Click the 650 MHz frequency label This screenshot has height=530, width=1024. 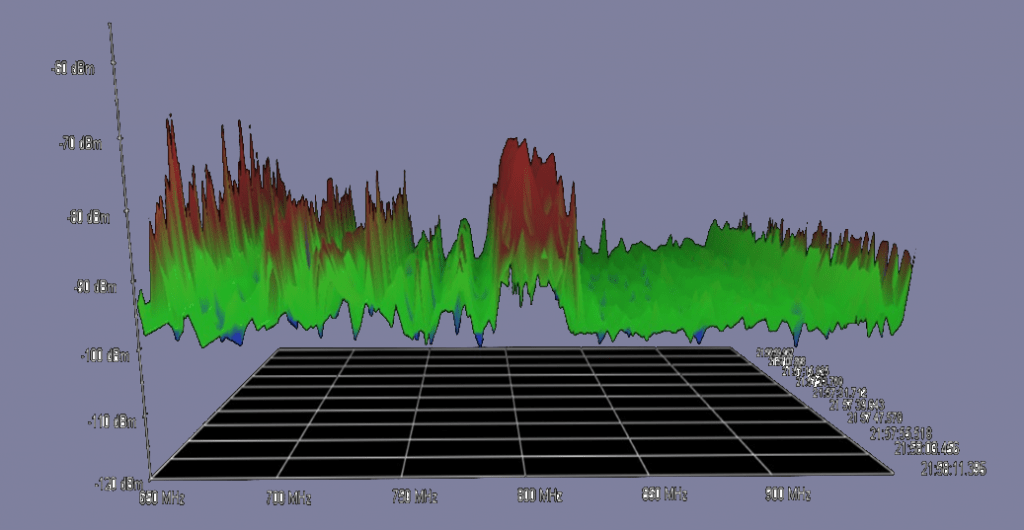(x=166, y=497)
